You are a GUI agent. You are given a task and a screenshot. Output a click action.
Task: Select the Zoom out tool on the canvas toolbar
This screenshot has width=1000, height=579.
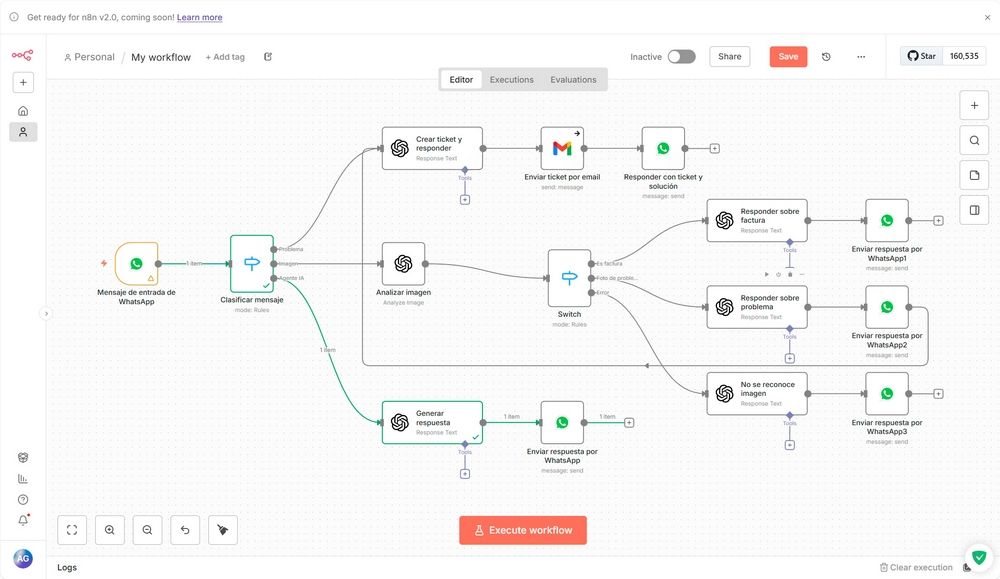point(147,529)
